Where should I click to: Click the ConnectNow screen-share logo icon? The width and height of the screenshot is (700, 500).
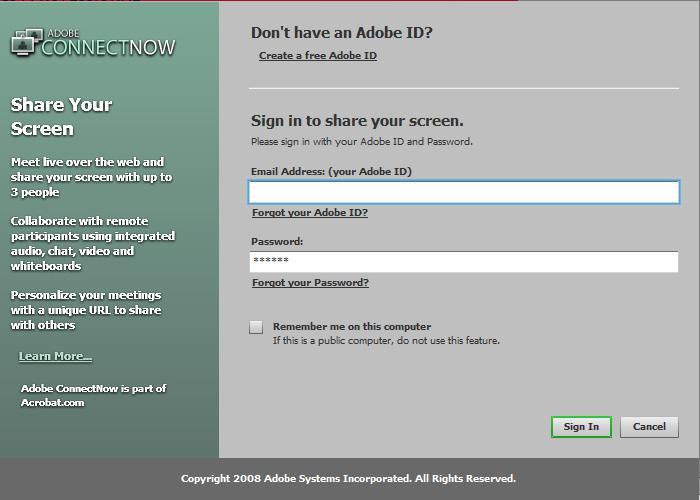click(x=25, y=43)
